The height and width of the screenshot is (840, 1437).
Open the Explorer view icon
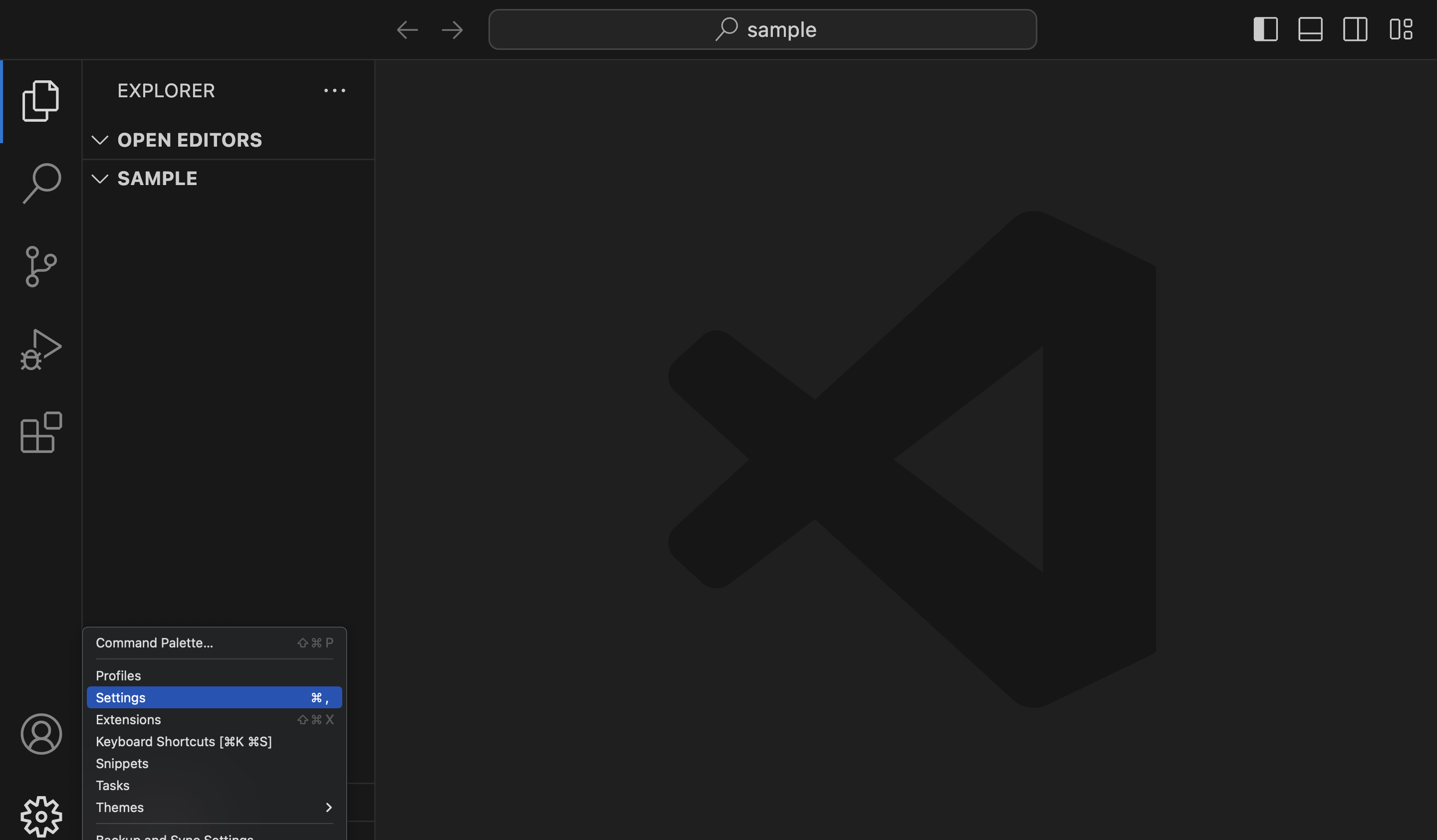coord(41,100)
